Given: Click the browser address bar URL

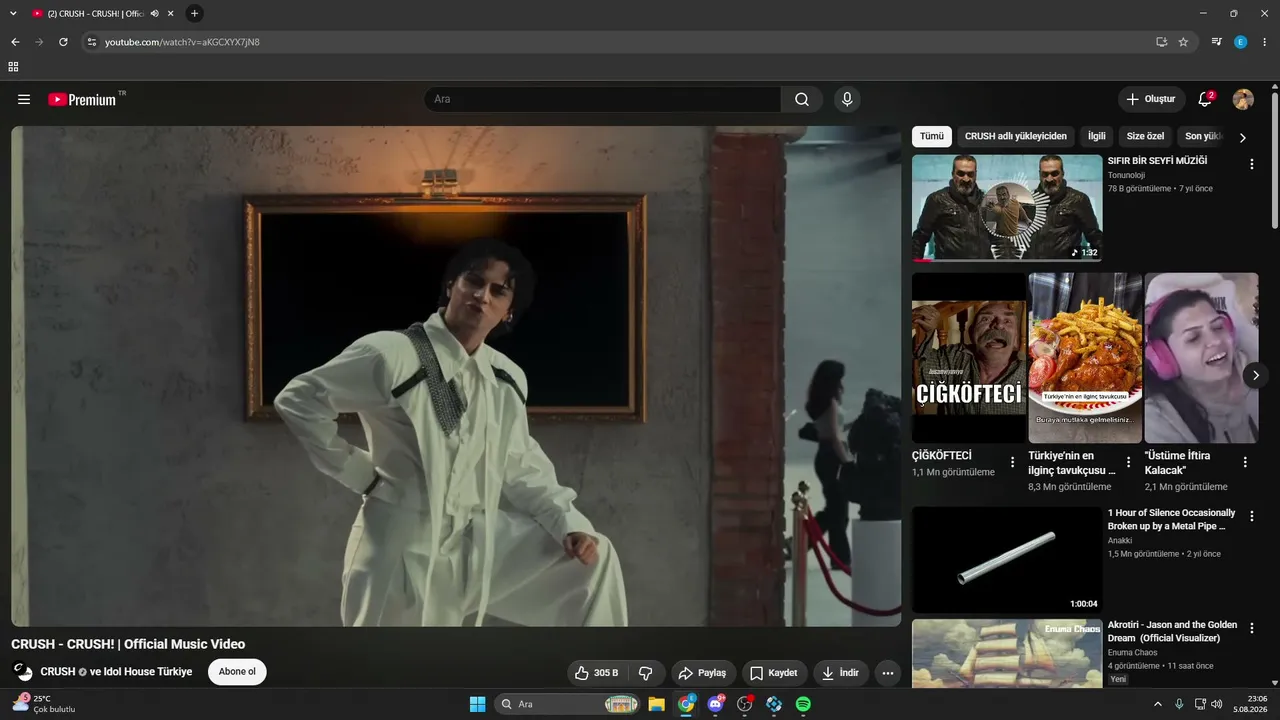Looking at the screenshot, I should coord(182,42).
